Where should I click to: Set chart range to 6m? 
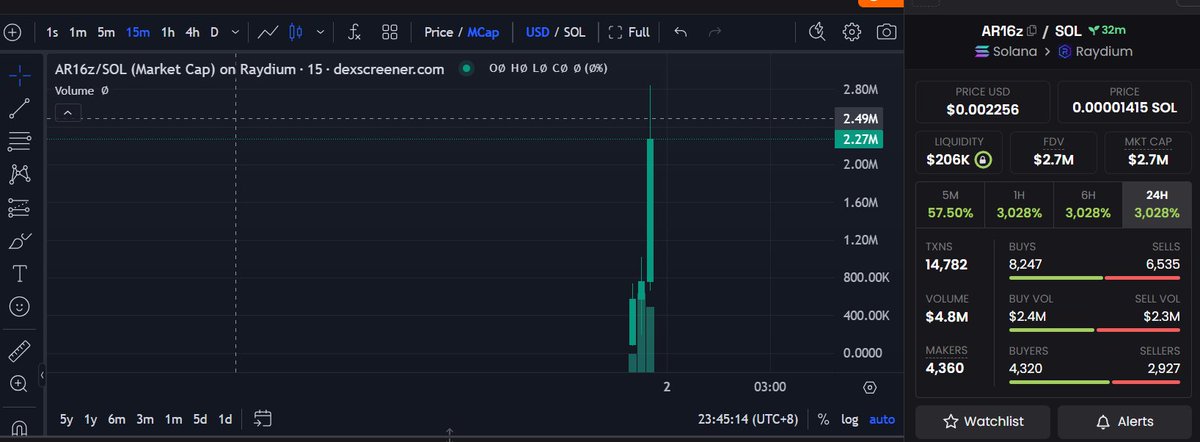(117, 420)
